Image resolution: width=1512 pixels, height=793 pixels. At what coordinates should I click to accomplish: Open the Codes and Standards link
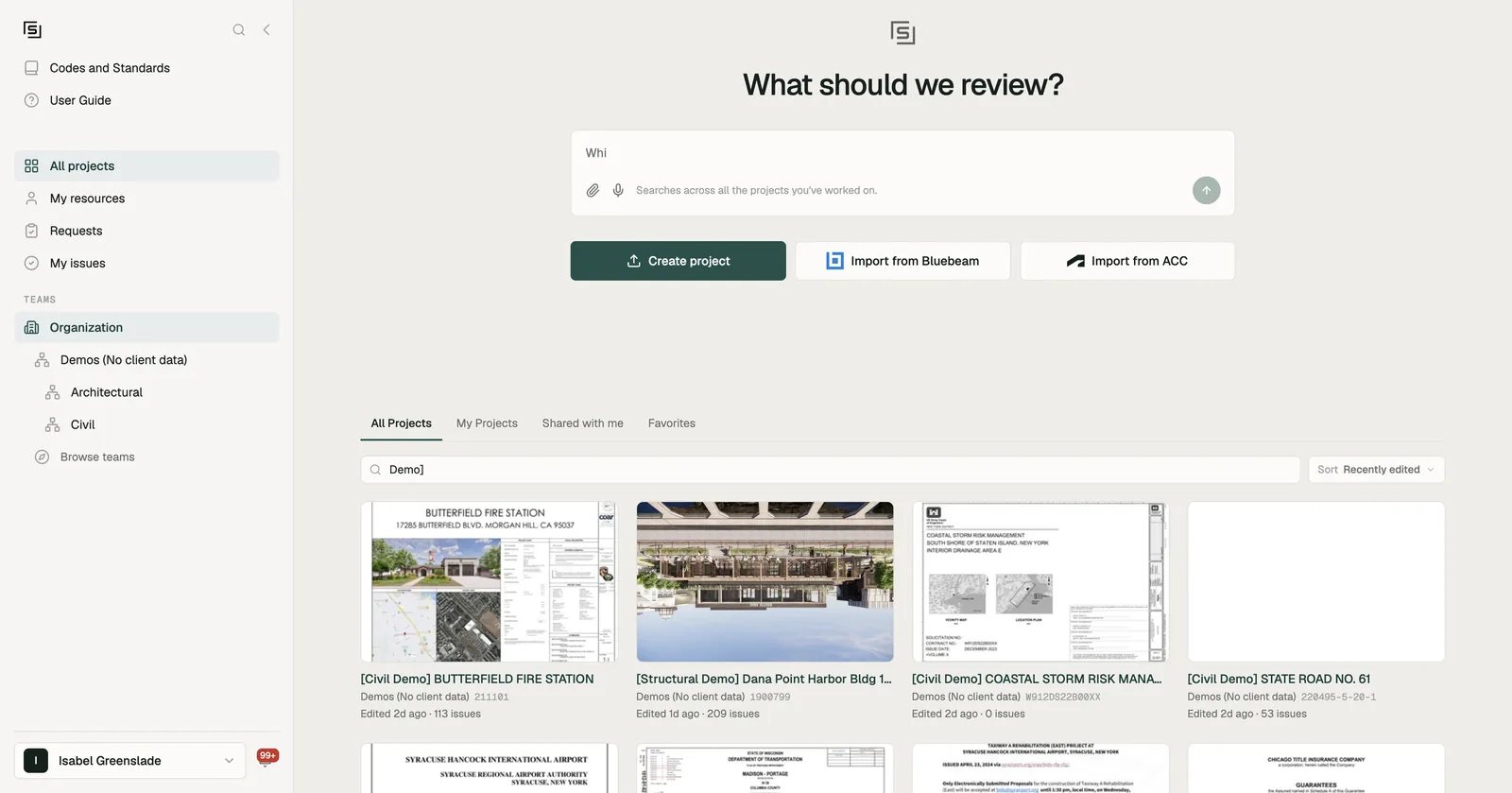(110, 68)
